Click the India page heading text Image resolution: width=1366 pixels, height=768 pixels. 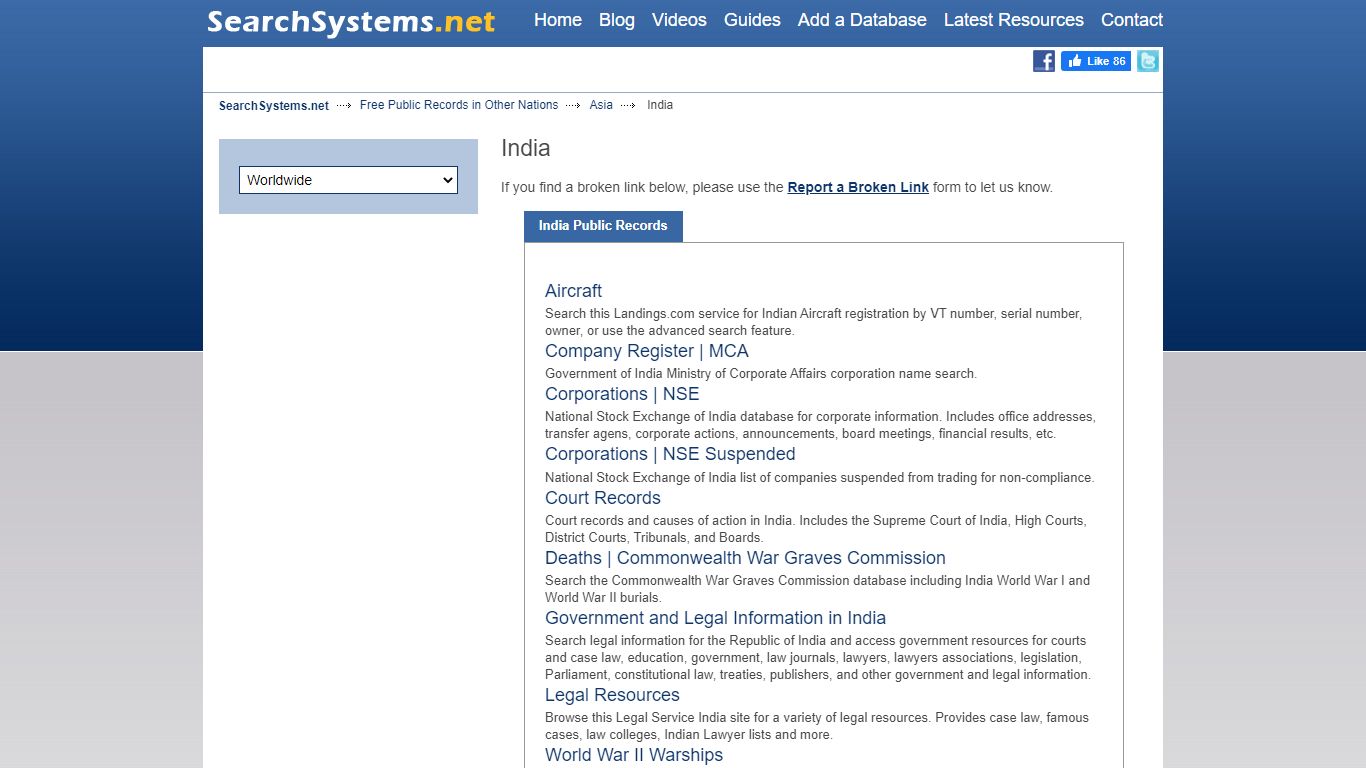tap(526, 148)
